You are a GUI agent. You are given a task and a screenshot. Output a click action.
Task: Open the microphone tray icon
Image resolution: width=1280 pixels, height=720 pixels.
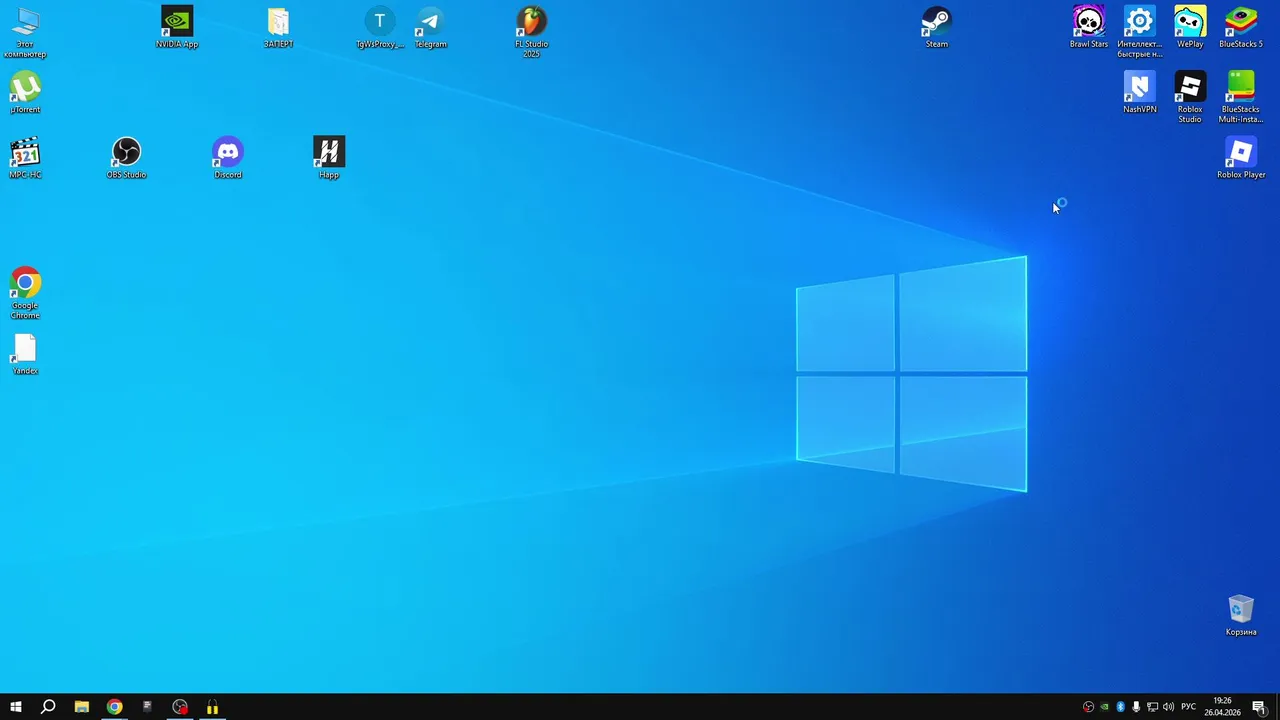pyautogui.click(x=1136, y=707)
